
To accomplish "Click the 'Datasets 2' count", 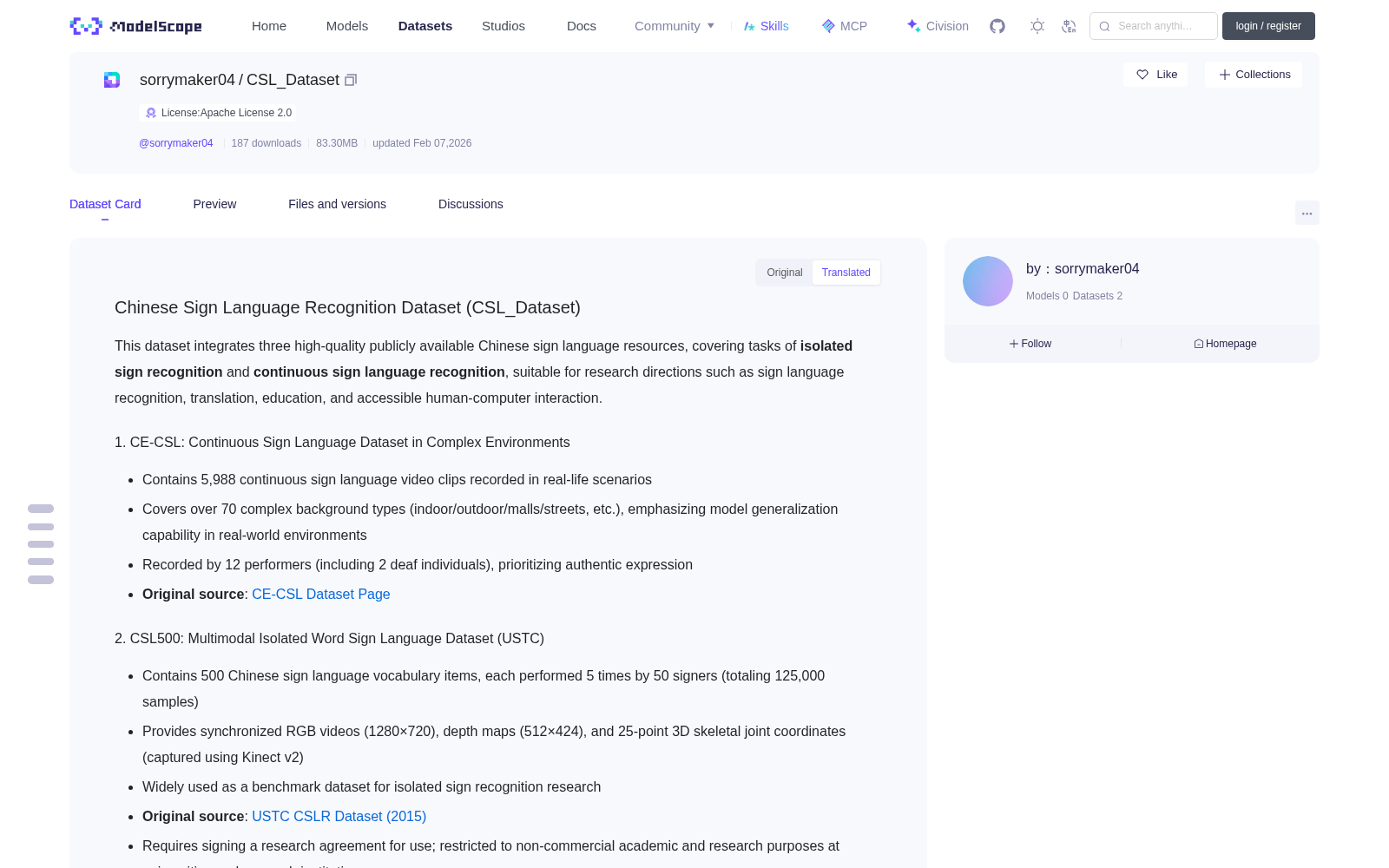I will click(1097, 296).
